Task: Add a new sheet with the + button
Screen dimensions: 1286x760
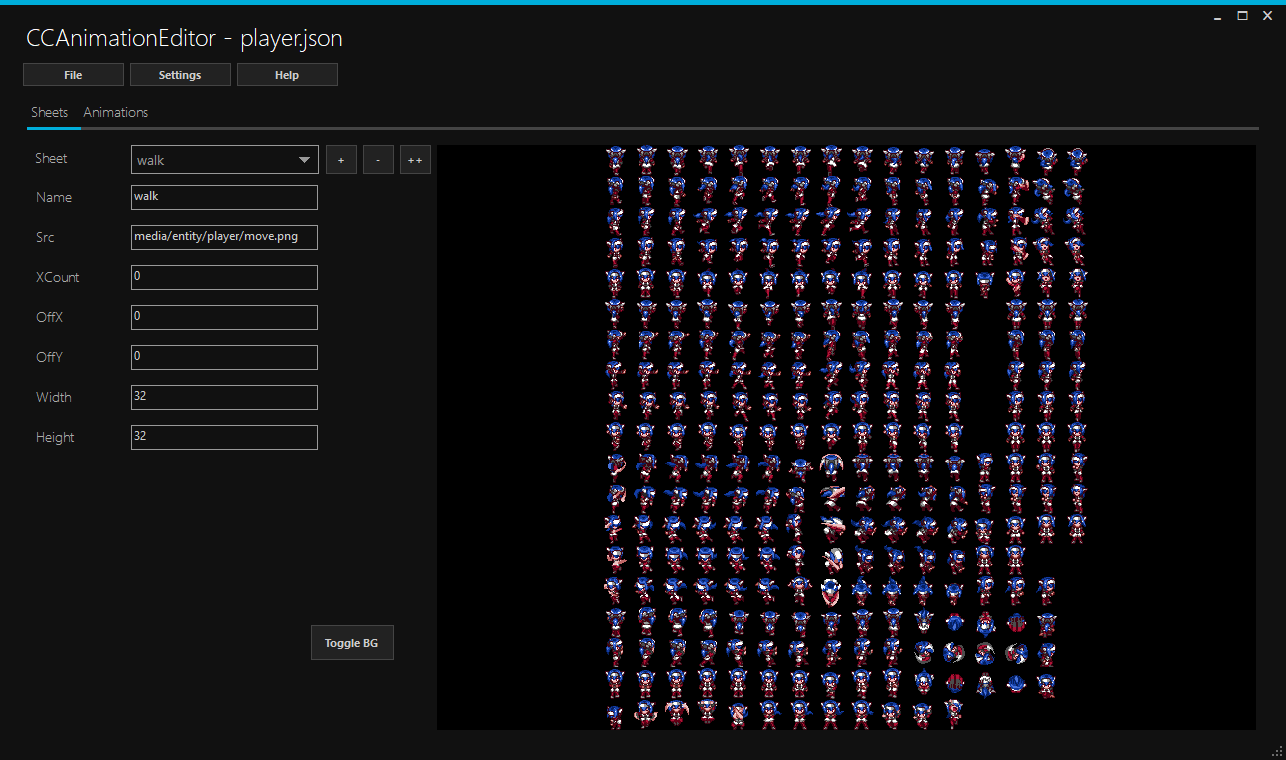Action: [341, 160]
